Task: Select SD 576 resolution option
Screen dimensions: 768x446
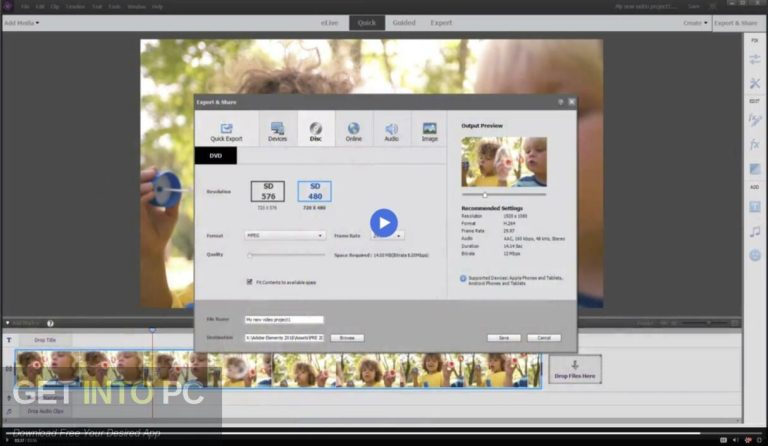Action: pos(267,191)
